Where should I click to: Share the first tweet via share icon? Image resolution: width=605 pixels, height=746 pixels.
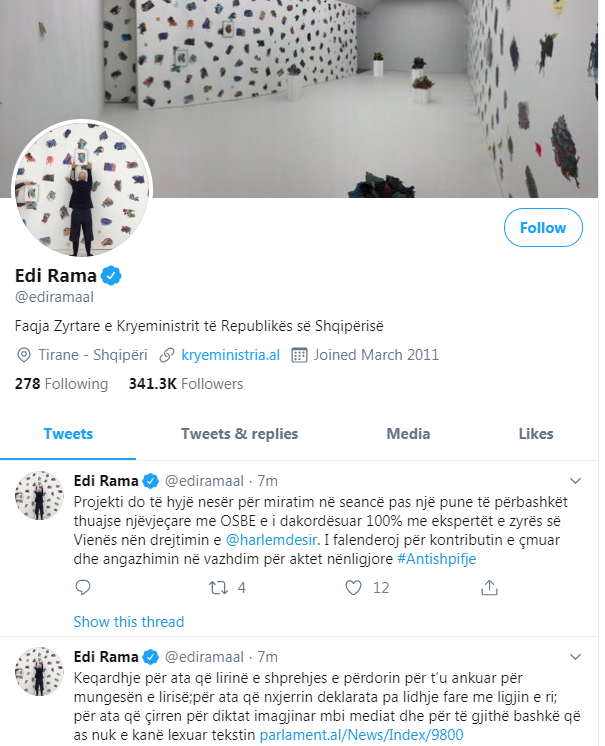point(489,589)
